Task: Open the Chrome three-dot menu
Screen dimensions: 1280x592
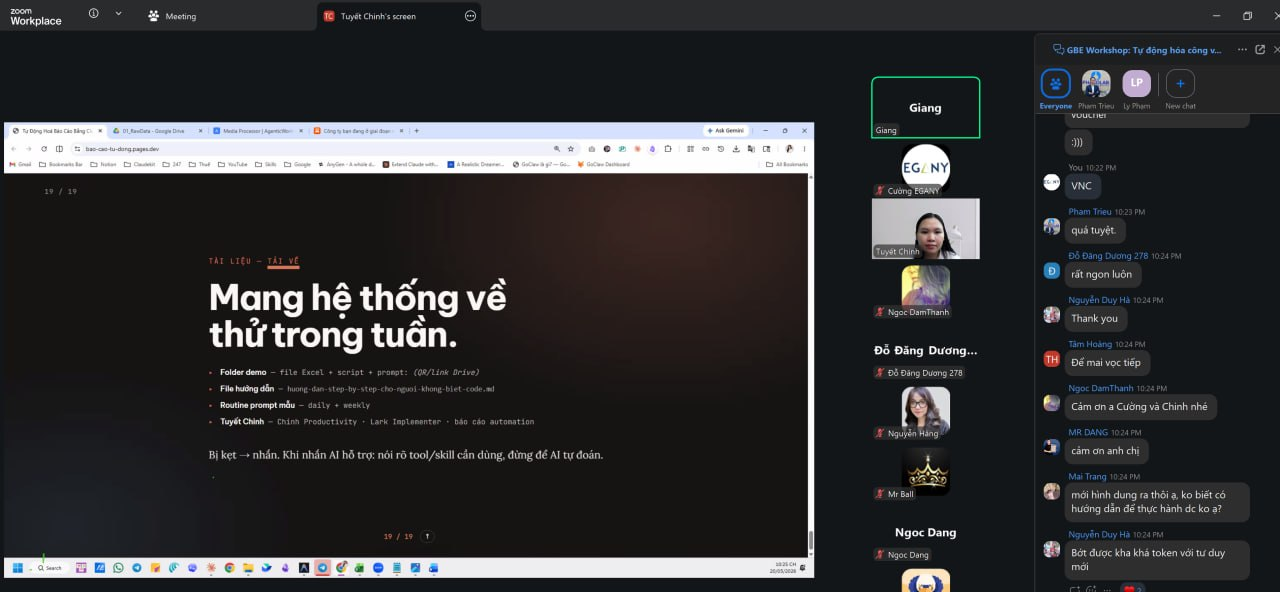Action: (x=804, y=148)
